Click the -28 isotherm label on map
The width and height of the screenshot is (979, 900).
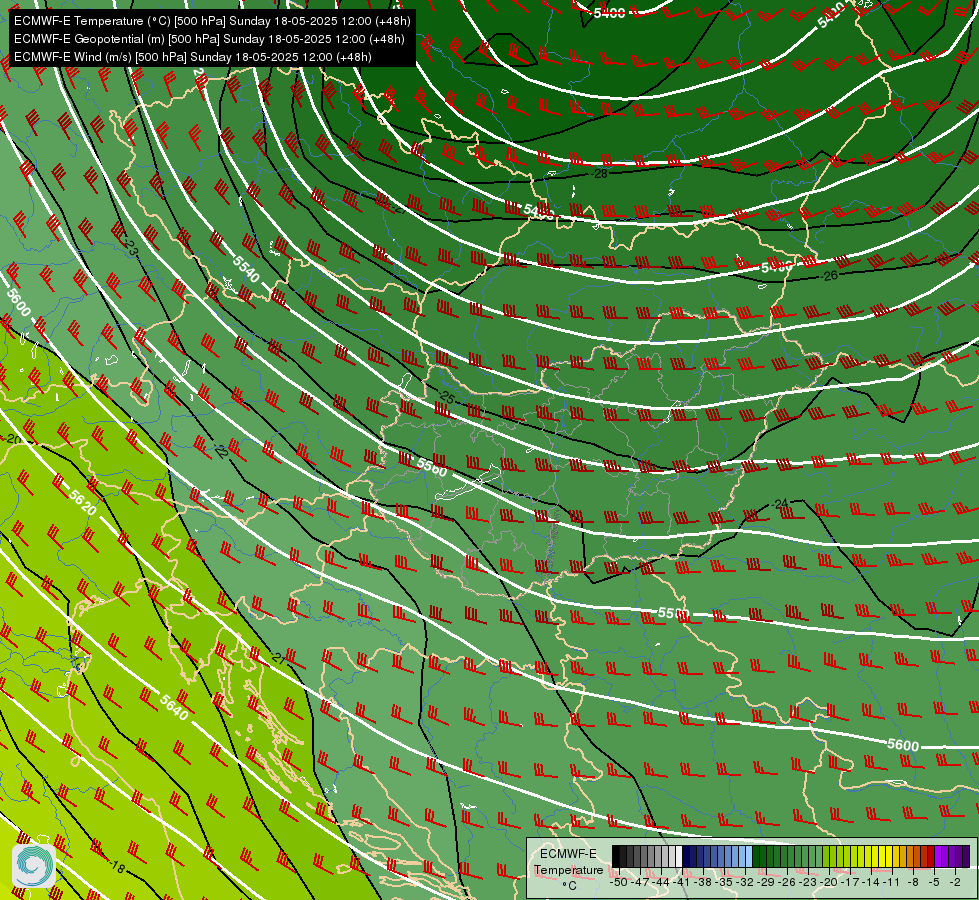coord(600,174)
